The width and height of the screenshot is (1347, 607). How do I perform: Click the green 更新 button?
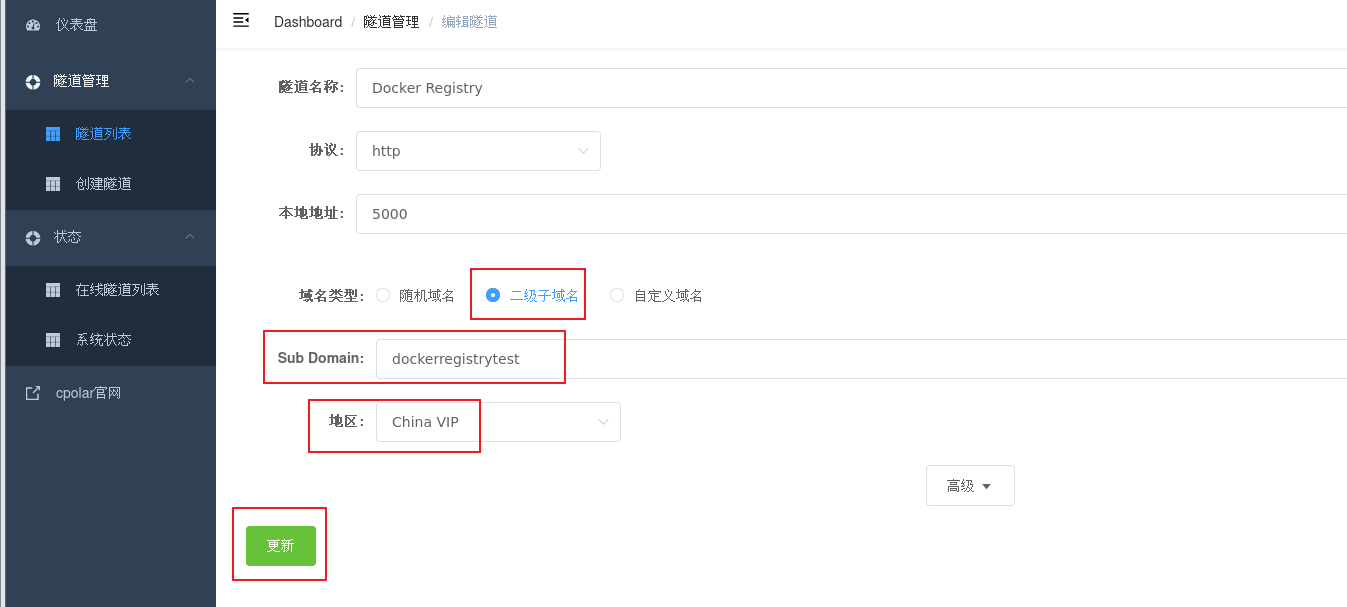tap(281, 546)
